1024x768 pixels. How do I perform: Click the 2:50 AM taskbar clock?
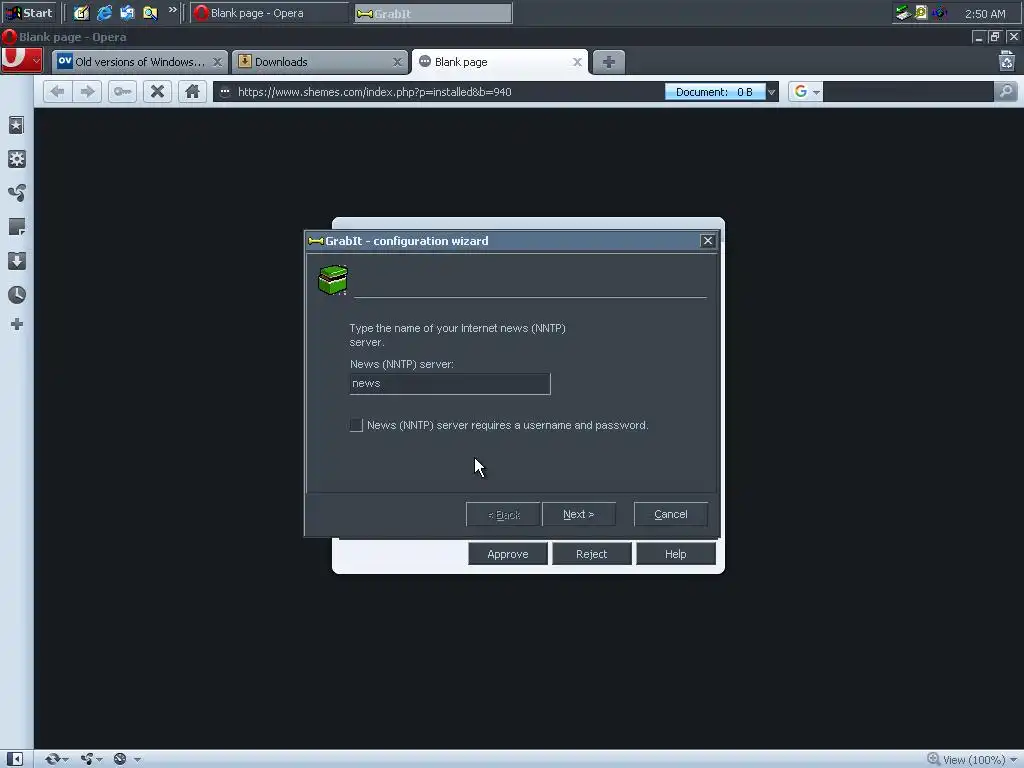(985, 14)
